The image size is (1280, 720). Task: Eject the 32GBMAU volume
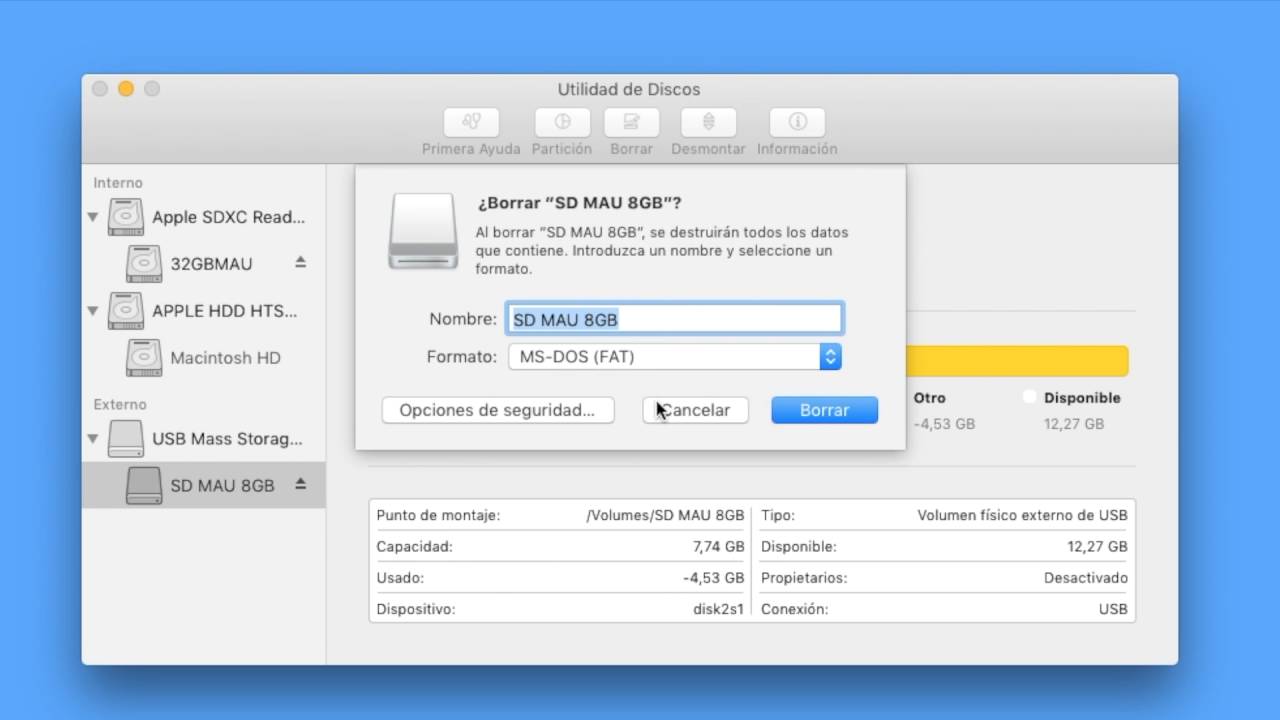[301, 262]
